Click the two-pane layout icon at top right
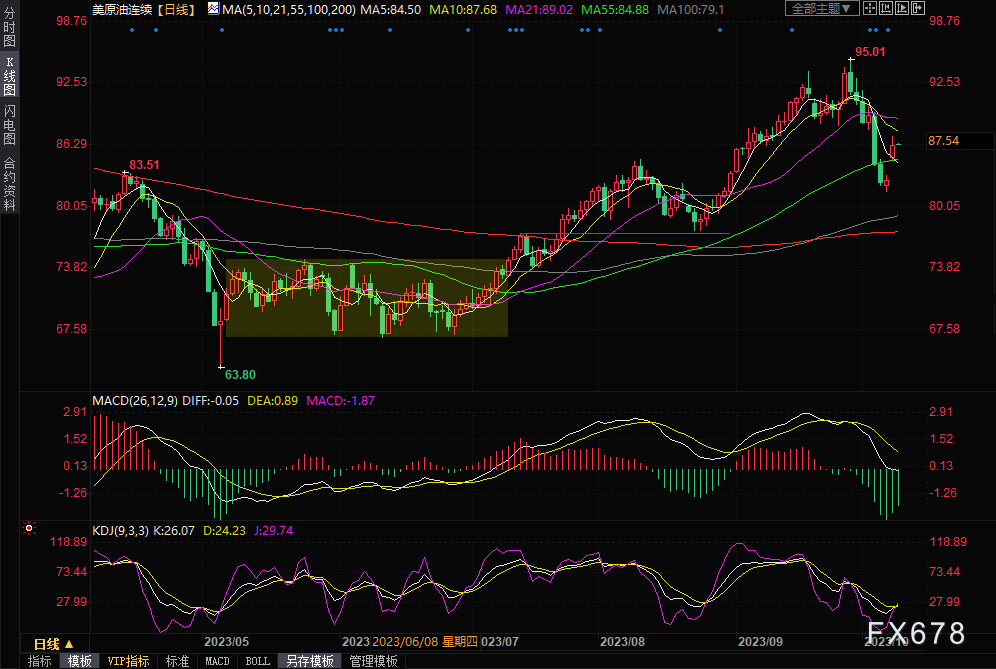 click(x=887, y=8)
